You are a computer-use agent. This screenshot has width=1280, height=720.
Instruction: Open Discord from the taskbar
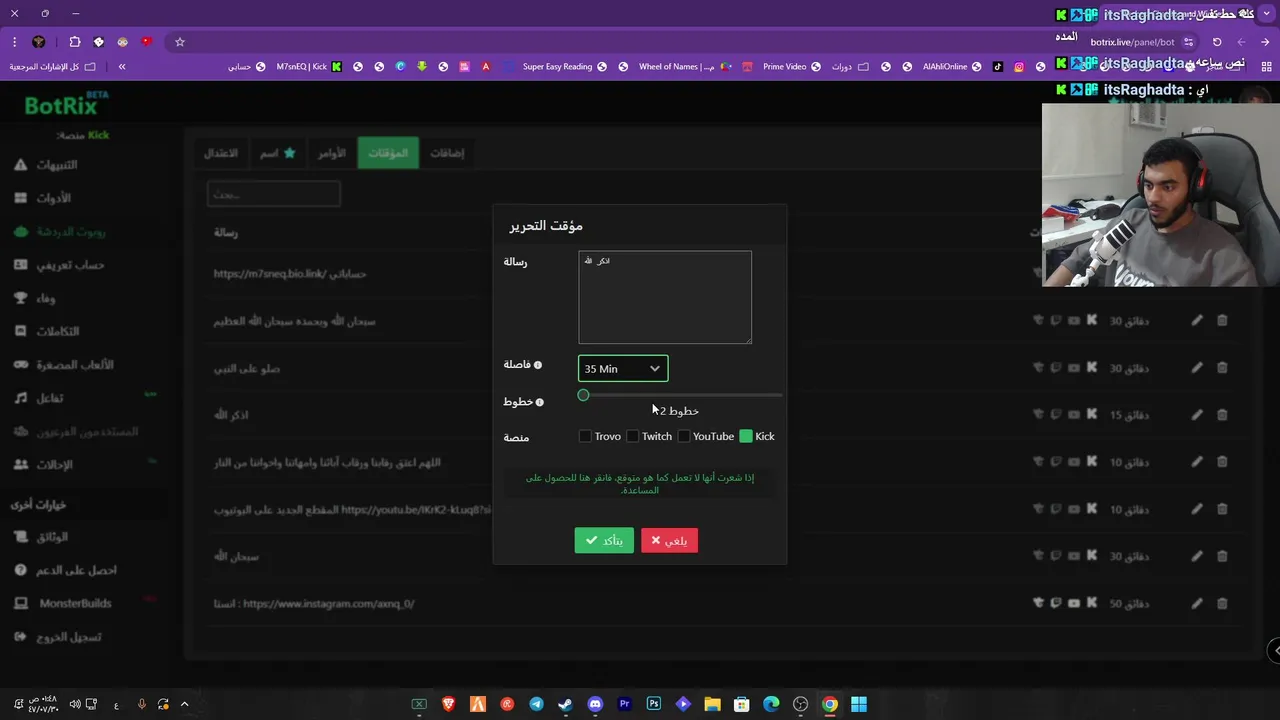(x=595, y=704)
